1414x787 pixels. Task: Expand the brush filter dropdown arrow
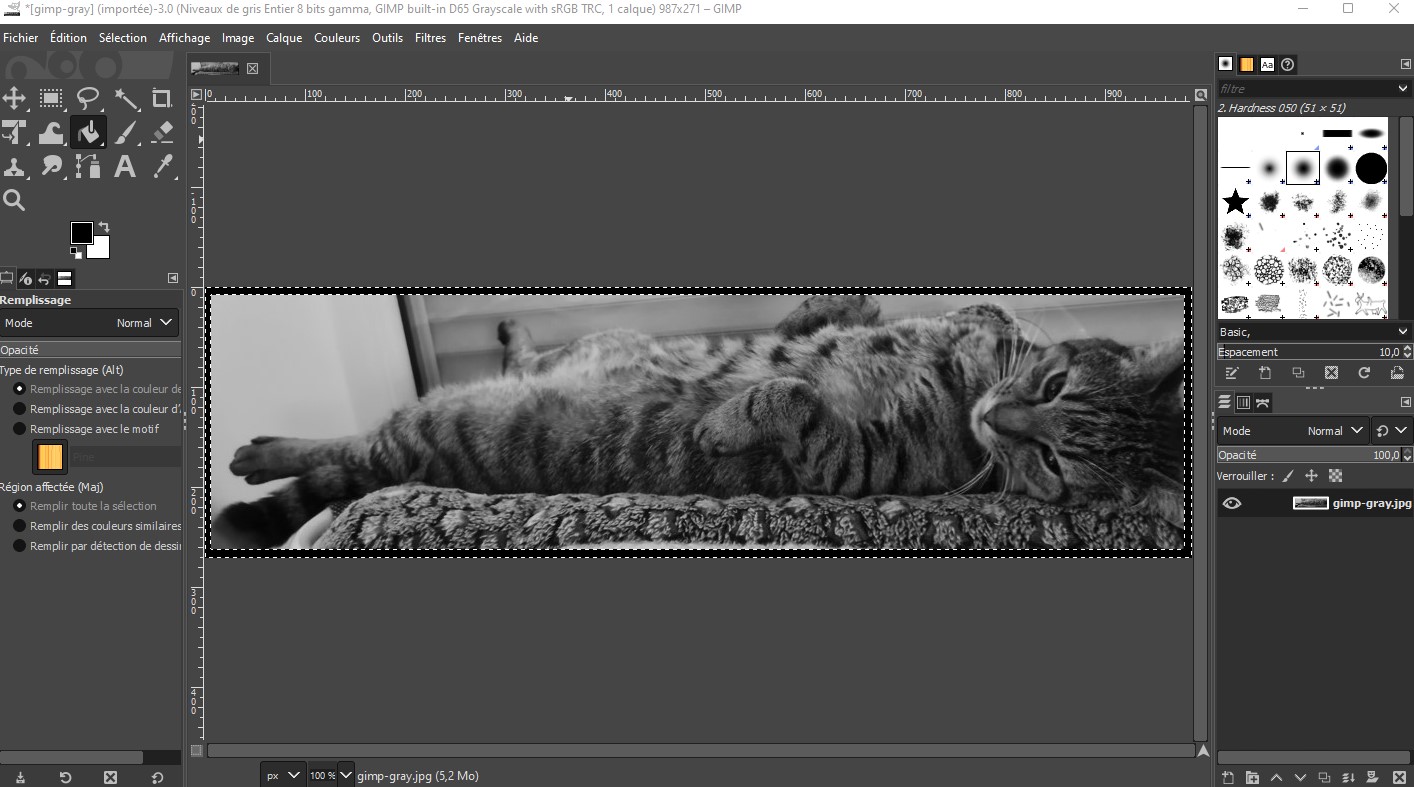[x=1404, y=89]
